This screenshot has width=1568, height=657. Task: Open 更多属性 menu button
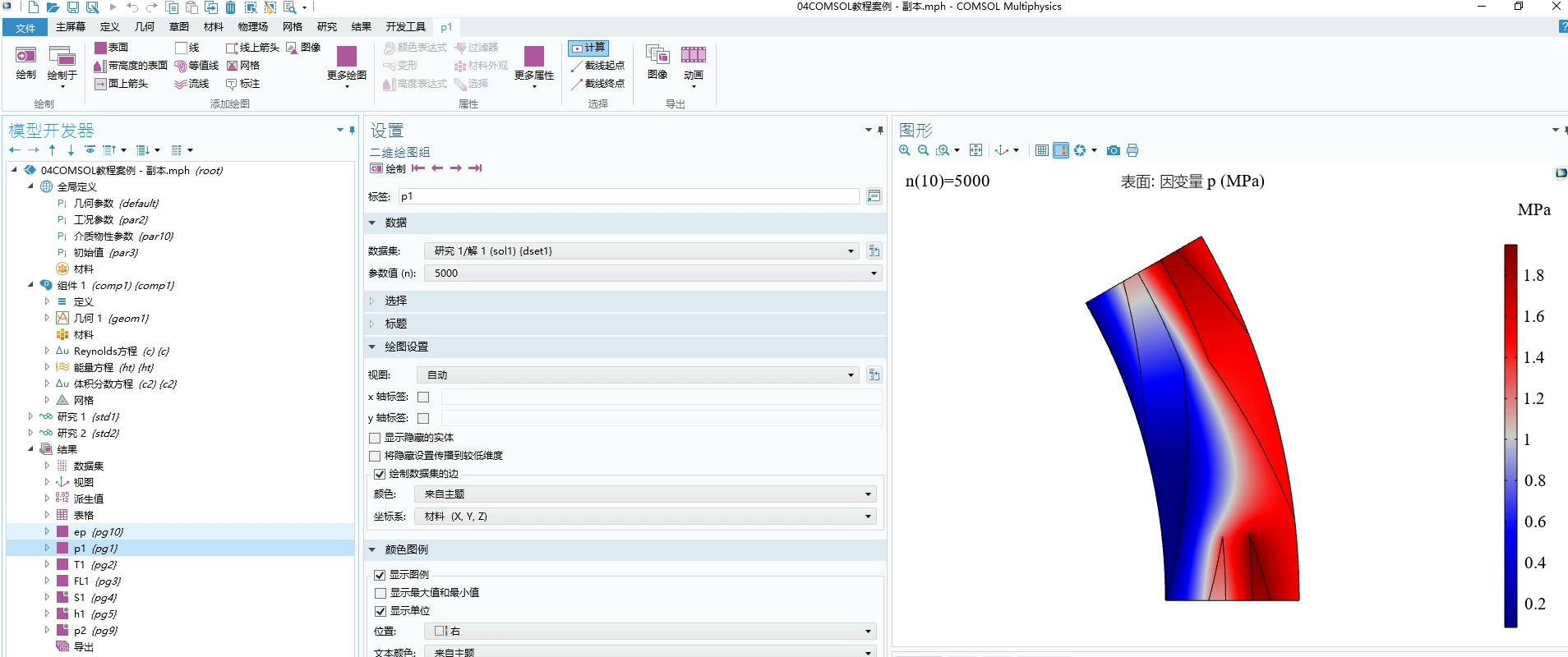click(534, 66)
